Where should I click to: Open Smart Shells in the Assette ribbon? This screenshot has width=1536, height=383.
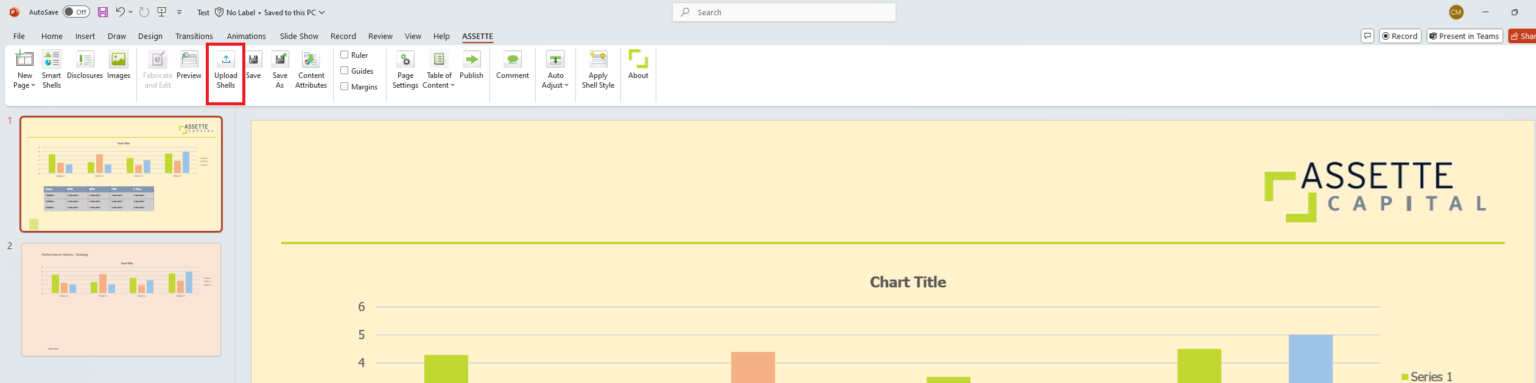[x=51, y=69]
